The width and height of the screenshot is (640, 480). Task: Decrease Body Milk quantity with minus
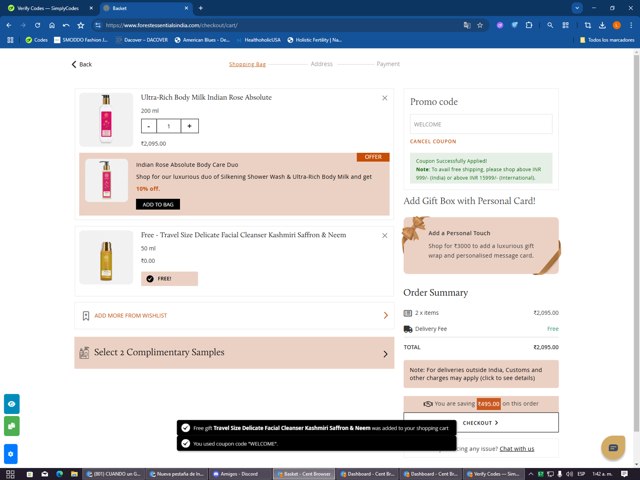coord(149,126)
